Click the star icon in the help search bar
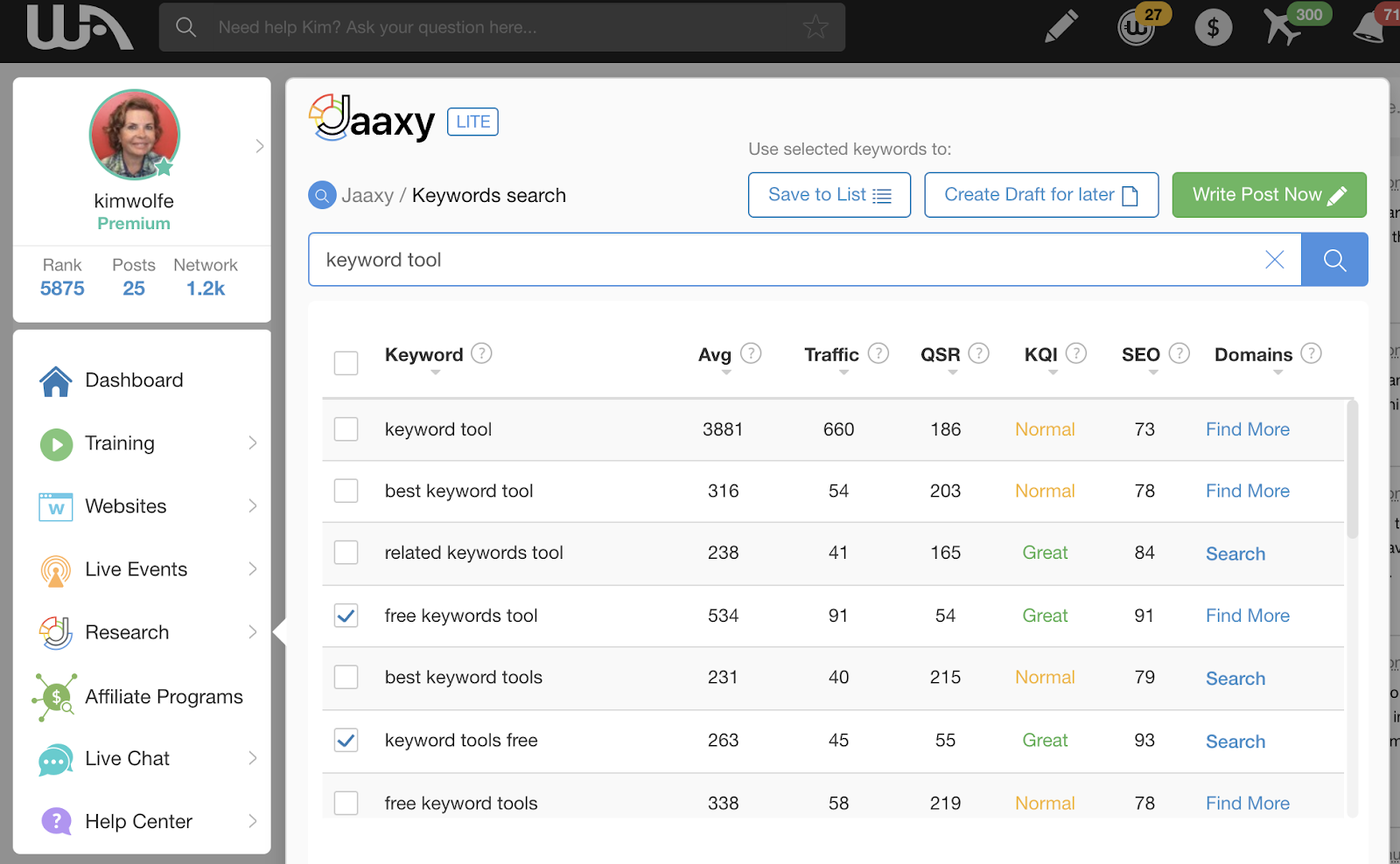This screenshot has width=1400, height=864. 815,27
